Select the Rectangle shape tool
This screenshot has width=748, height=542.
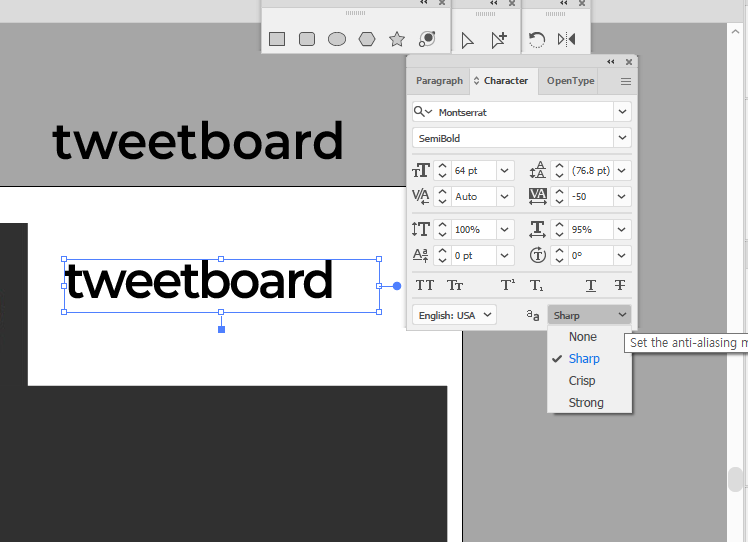[277, 39]
